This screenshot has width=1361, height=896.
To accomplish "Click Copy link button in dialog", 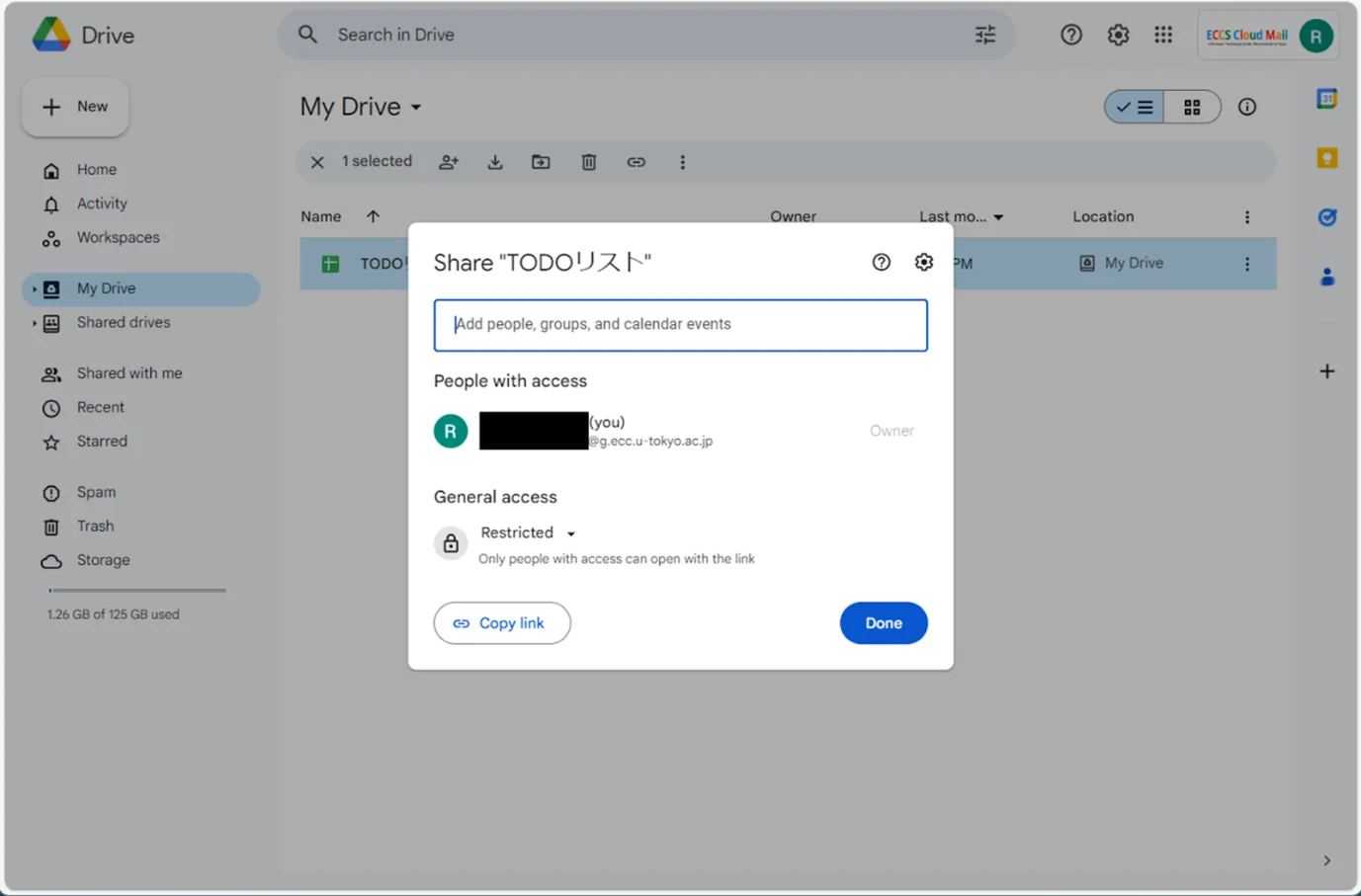I will [502, 623].
